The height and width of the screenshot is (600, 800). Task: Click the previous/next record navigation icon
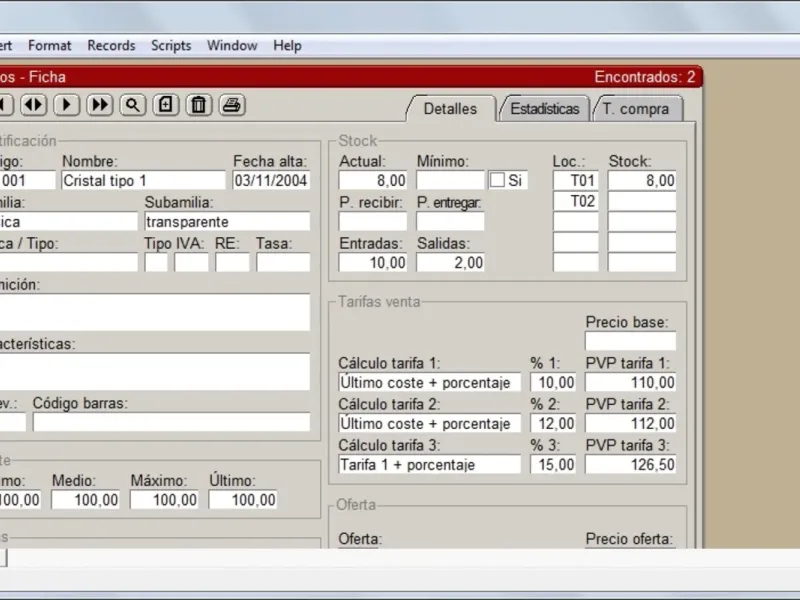[34, 105]
